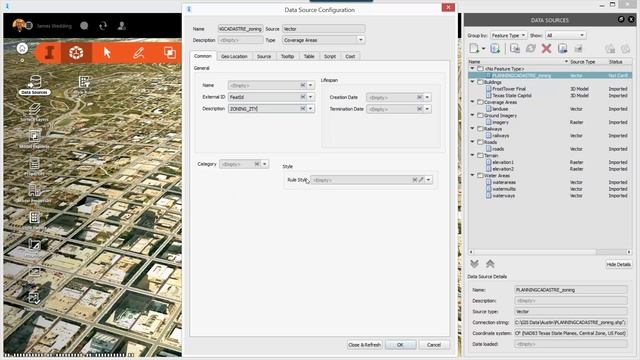This screenshot has width=640, height=360.
Task: Switch to the Tooltip tab
Action: click(287, 56)
